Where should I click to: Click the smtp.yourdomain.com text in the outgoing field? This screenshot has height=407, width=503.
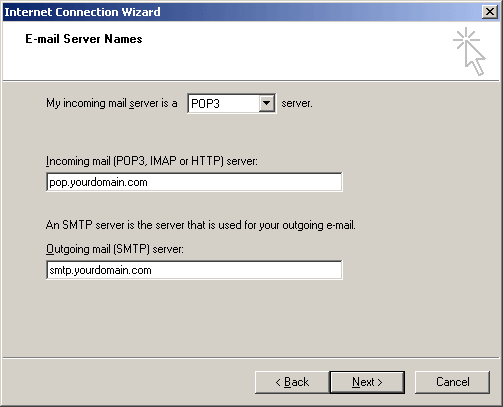[100, 270]
